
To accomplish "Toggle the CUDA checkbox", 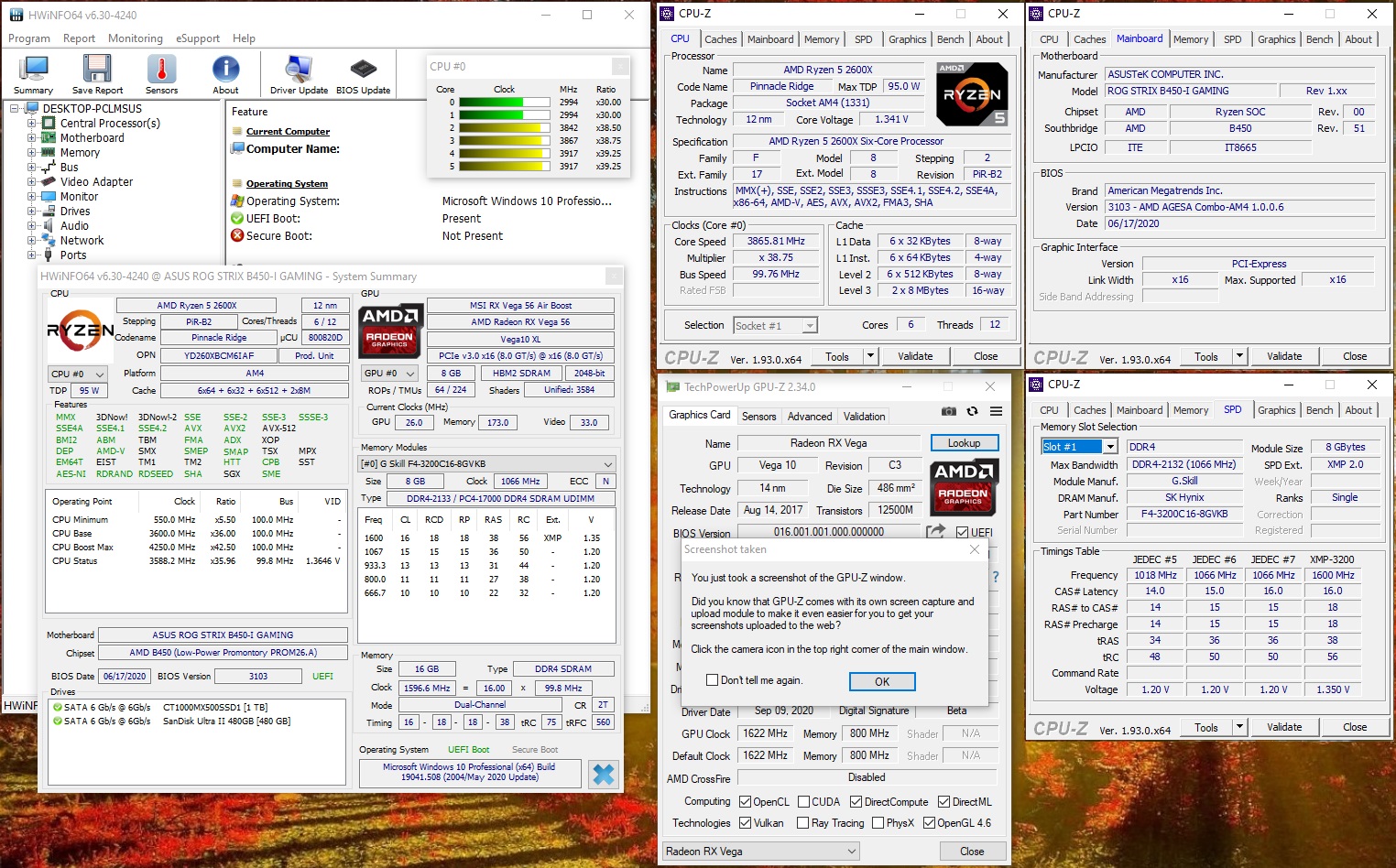I will pyautogui.click(x=803, y=801).
